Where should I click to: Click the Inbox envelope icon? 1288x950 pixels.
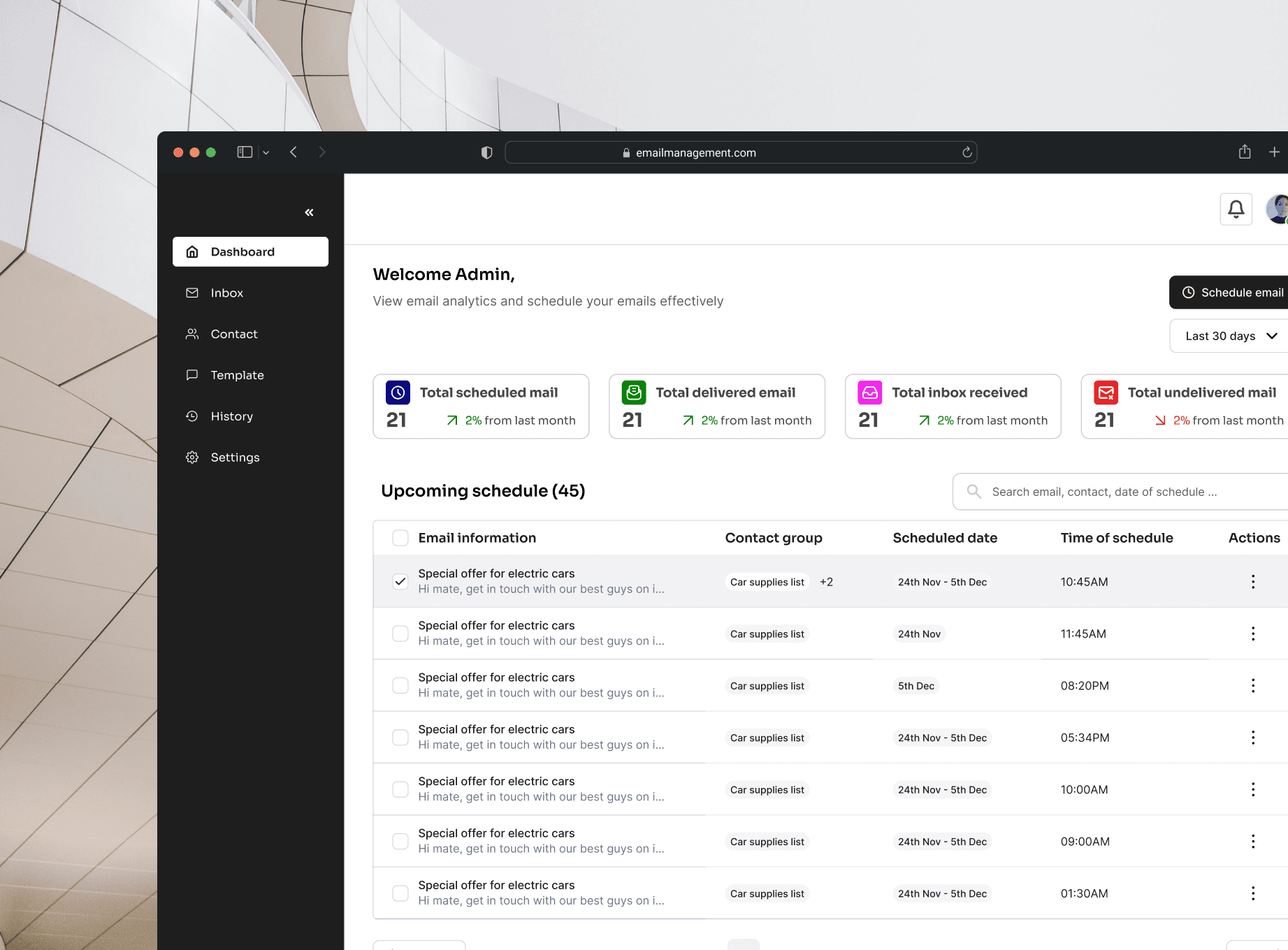point(192,293)
